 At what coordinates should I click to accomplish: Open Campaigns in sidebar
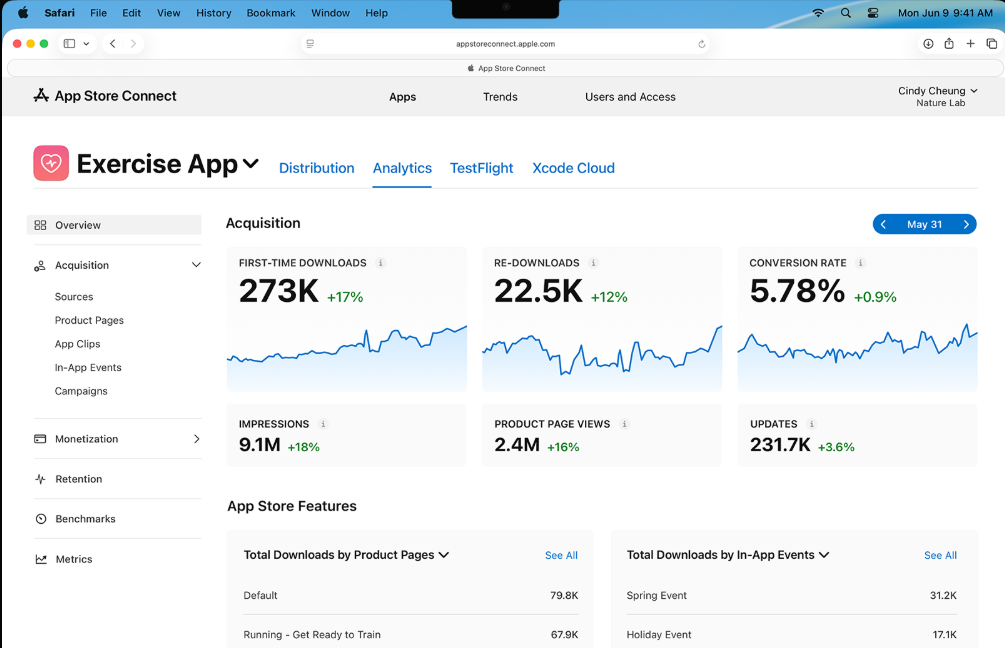tap(81, 391)
